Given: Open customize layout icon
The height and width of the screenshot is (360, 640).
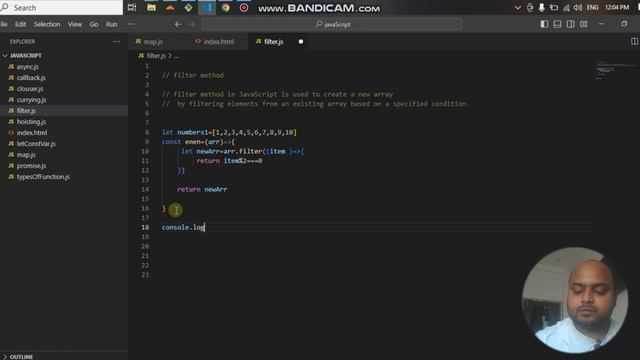Looking at the screenshot, I should click(584, 24).
